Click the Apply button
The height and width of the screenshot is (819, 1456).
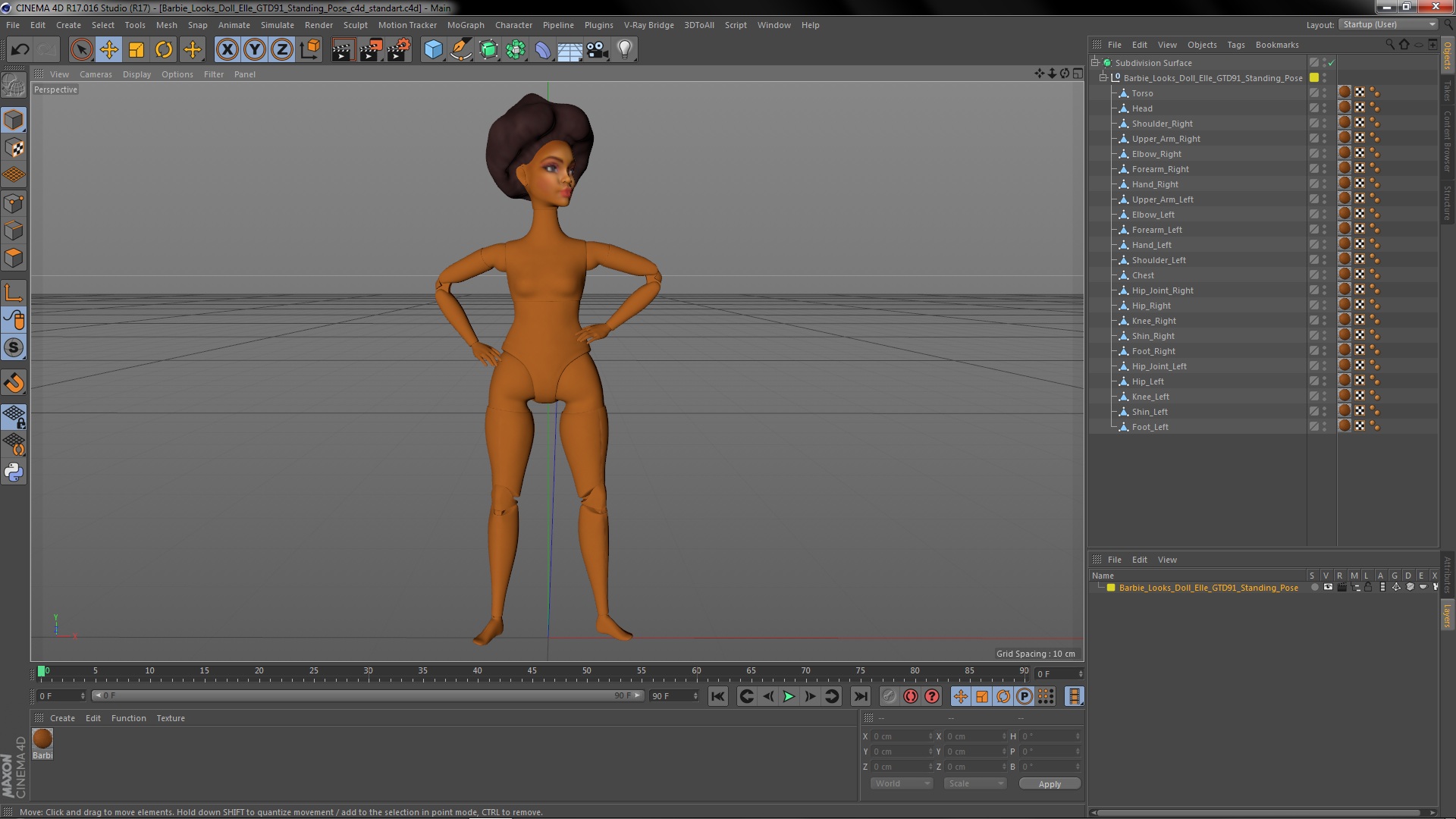click(x=1050, y=784)
